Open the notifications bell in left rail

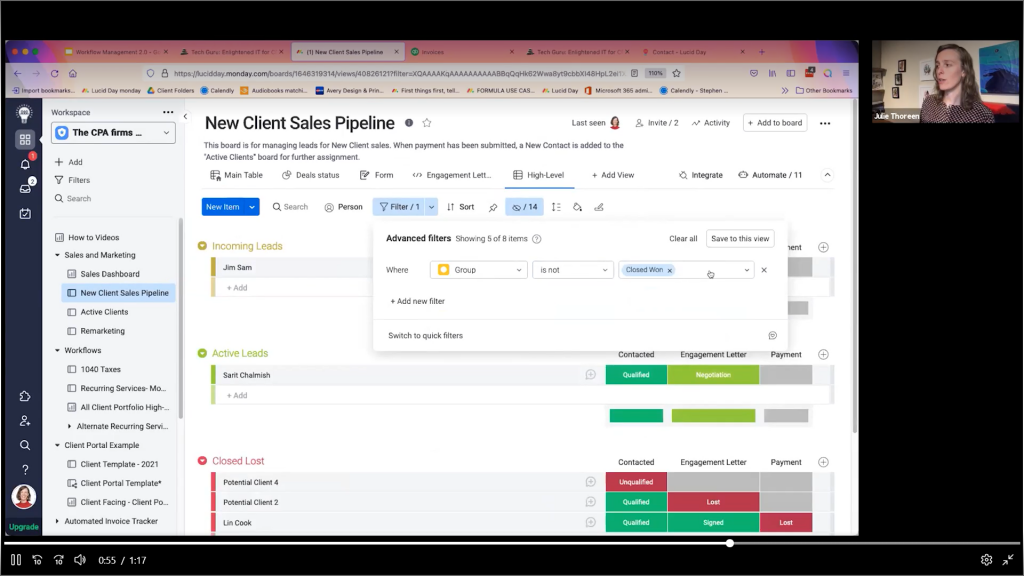[x=25, y=164]
